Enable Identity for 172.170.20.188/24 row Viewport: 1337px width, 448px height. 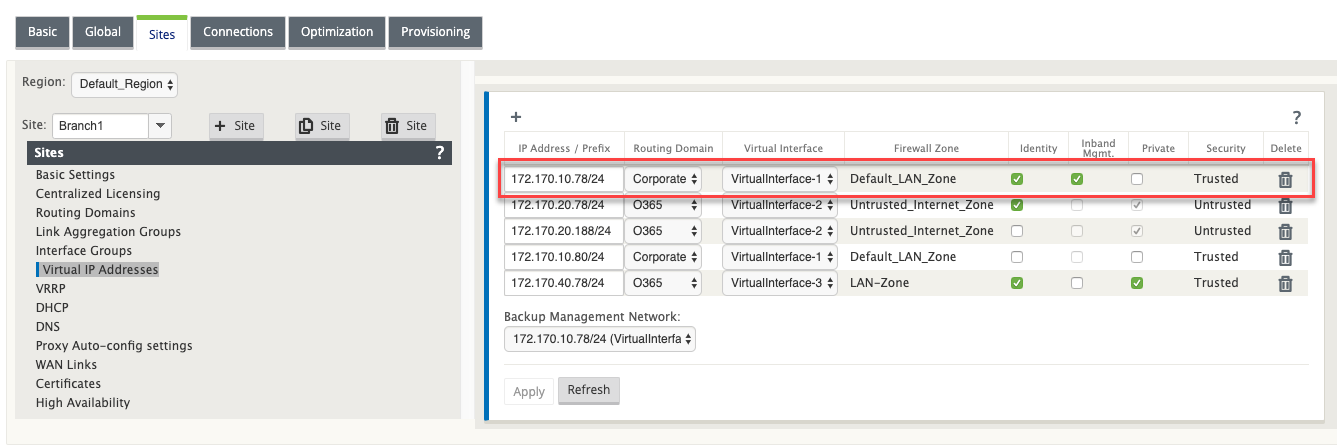click(1017, 231)
